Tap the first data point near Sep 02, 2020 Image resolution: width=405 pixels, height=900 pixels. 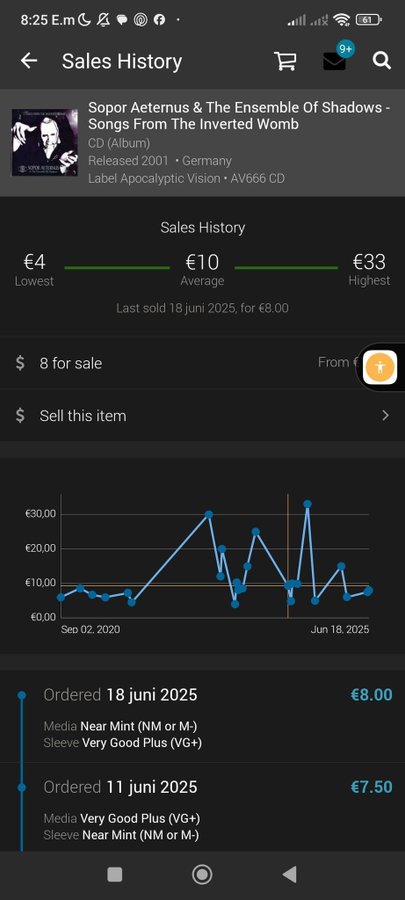[61, 598]
